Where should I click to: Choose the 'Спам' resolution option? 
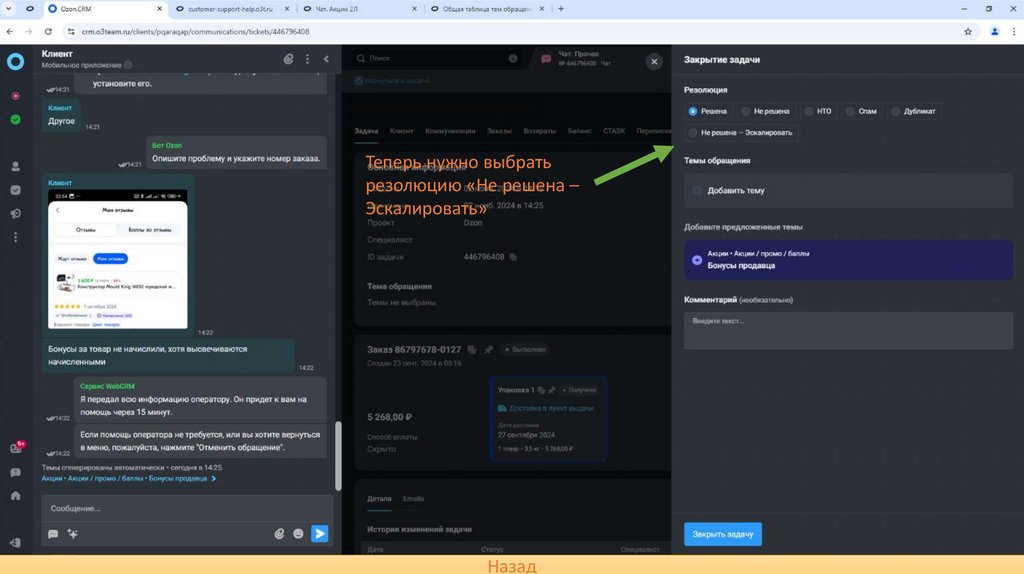850,111
